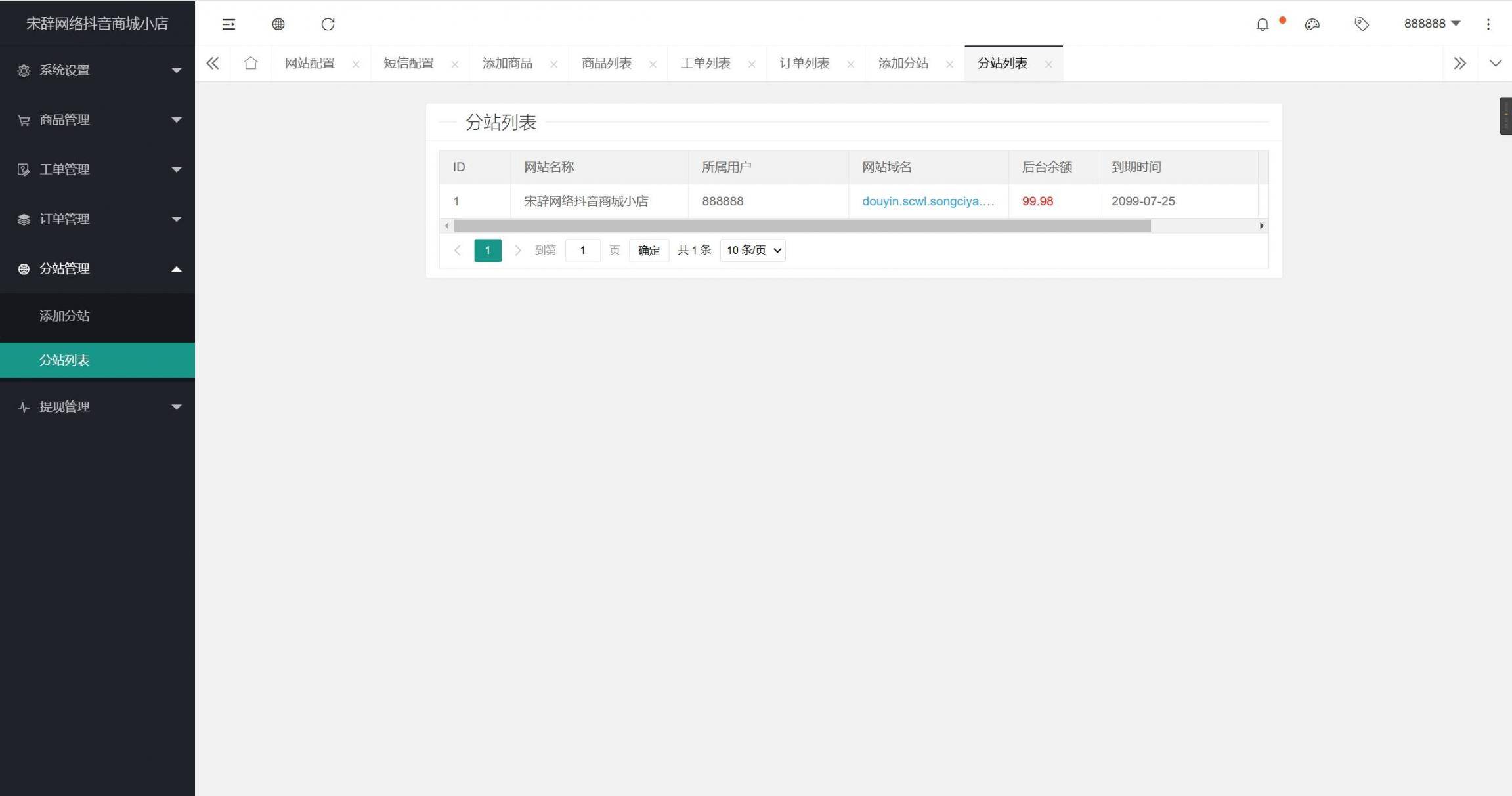Switch to the 订单列表 tab
Screen dimensions: 1512x796
click(804, 62)
